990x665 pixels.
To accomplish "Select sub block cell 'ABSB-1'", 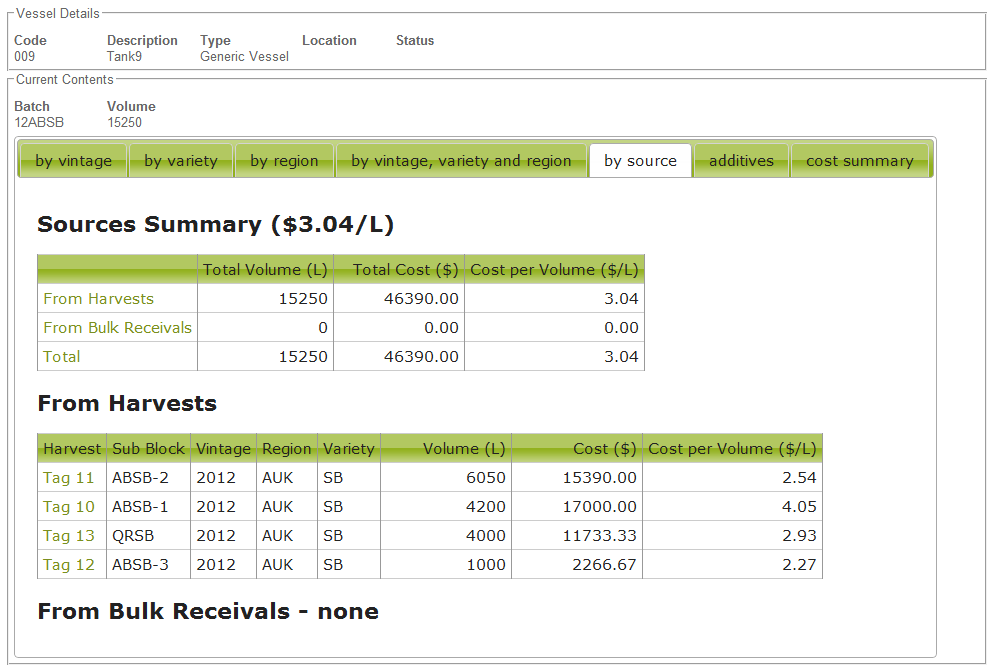I will [140, 506].
